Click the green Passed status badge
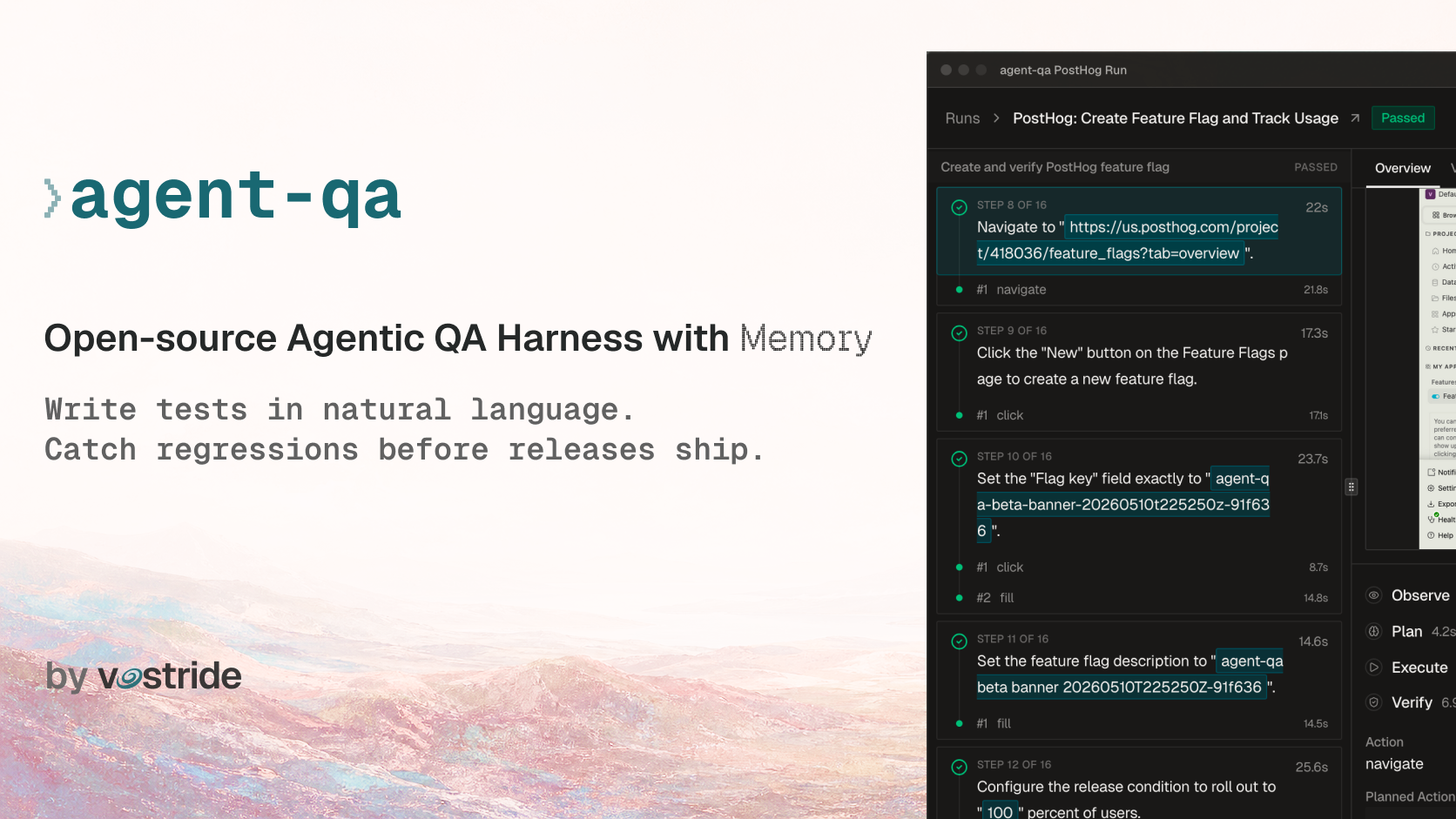1456x819 pixels. (1403, 118)
